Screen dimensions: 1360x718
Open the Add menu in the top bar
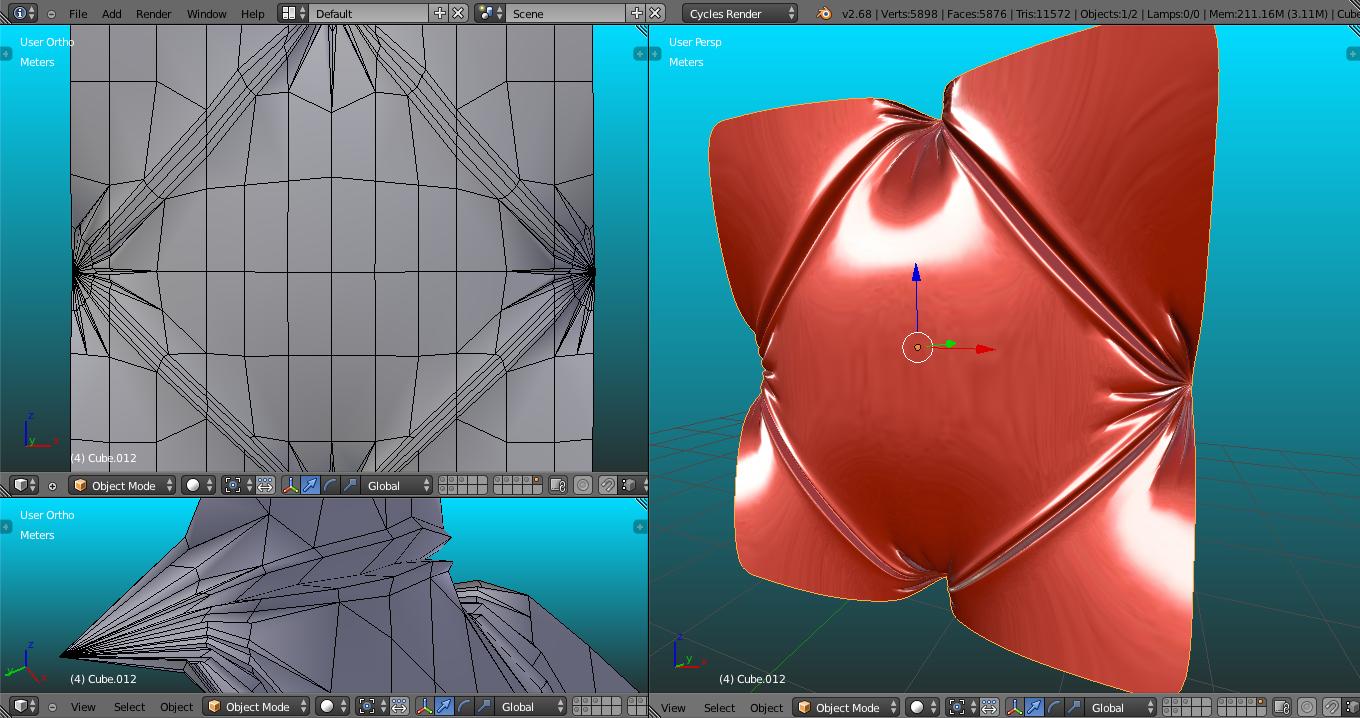pyautogui.click(x=112, y=14)
